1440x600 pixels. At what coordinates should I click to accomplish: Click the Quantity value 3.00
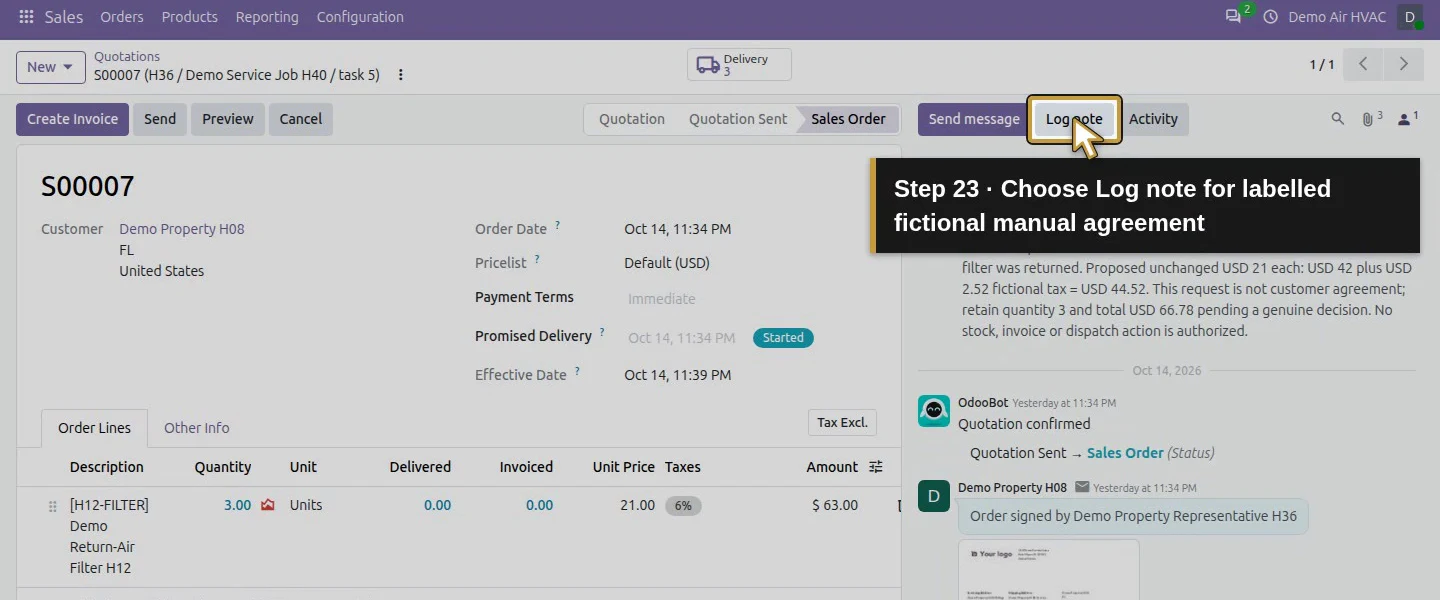(237, 505)
